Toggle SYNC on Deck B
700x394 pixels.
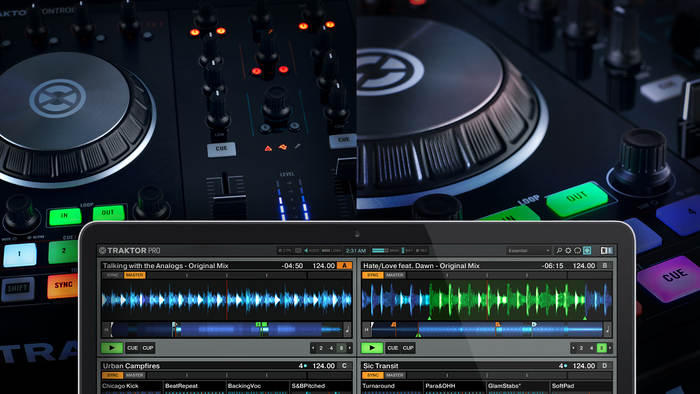point(373,275)
